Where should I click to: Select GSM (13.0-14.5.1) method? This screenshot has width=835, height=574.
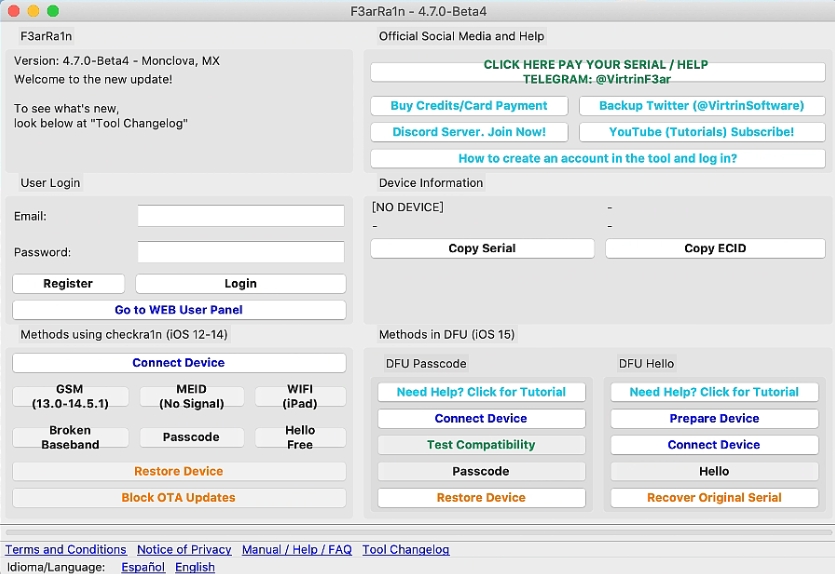tap(70, 396)
